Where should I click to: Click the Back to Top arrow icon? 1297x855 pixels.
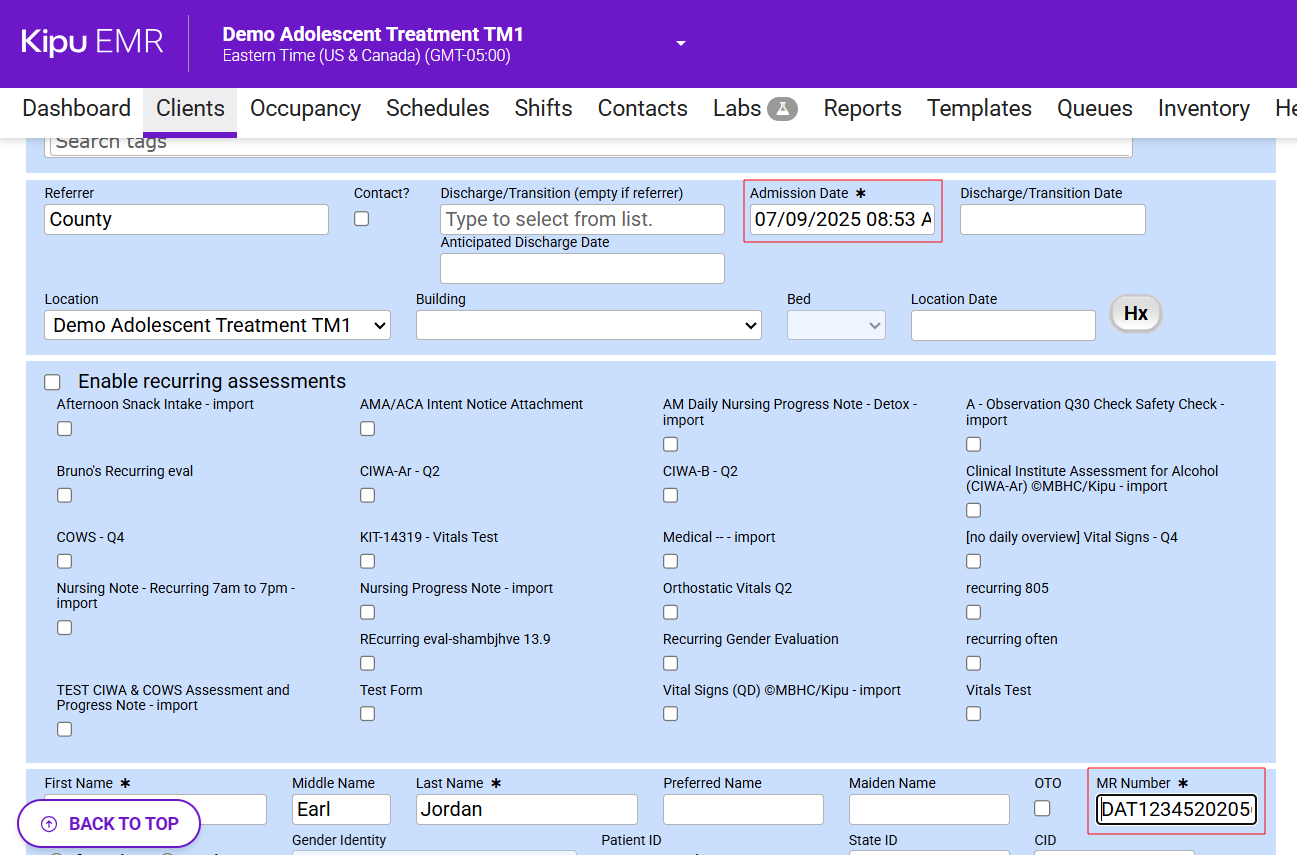pos(49,824)
